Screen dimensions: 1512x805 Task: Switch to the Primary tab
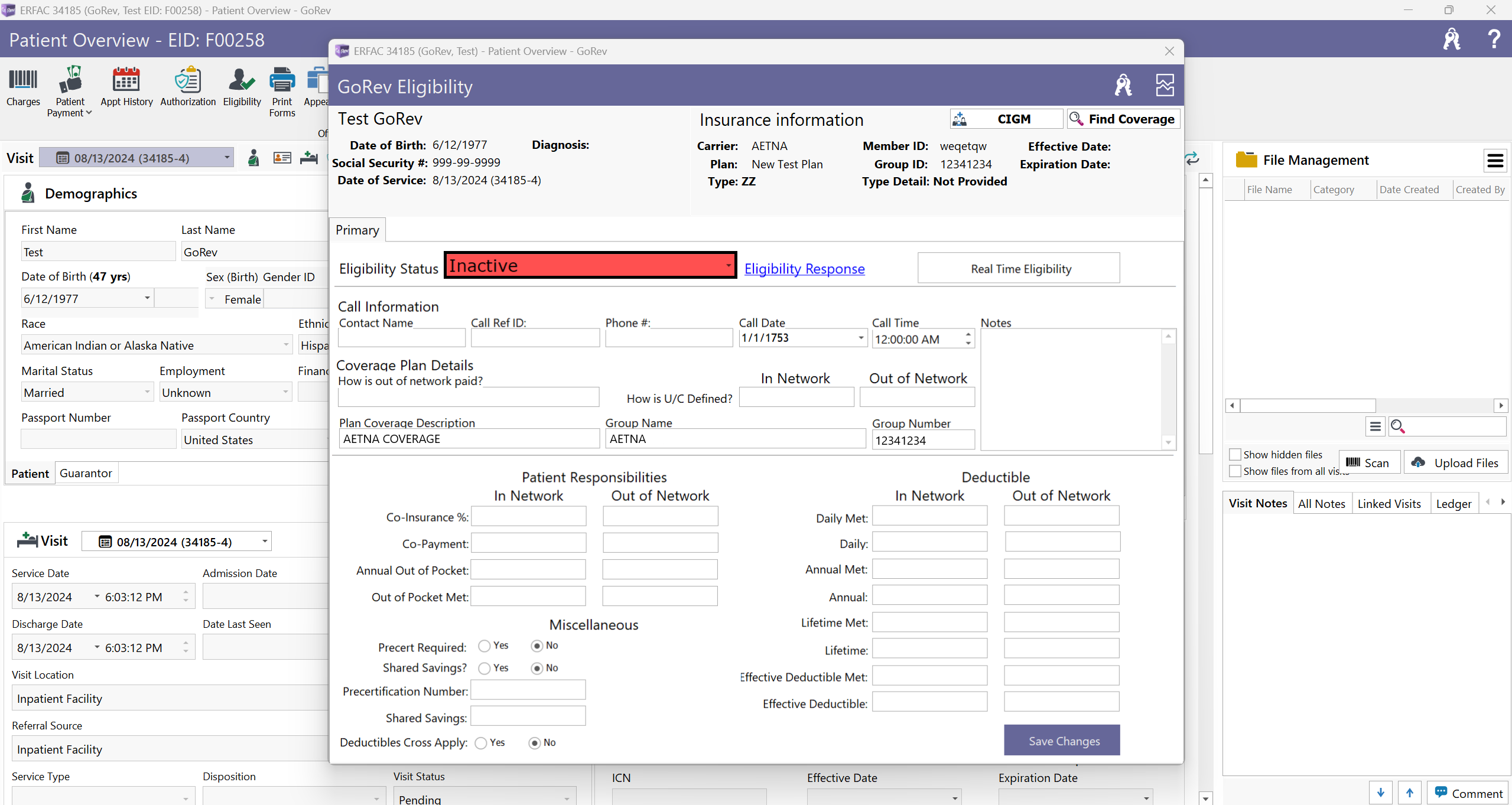pyautogui.click(x=358, y=229)
